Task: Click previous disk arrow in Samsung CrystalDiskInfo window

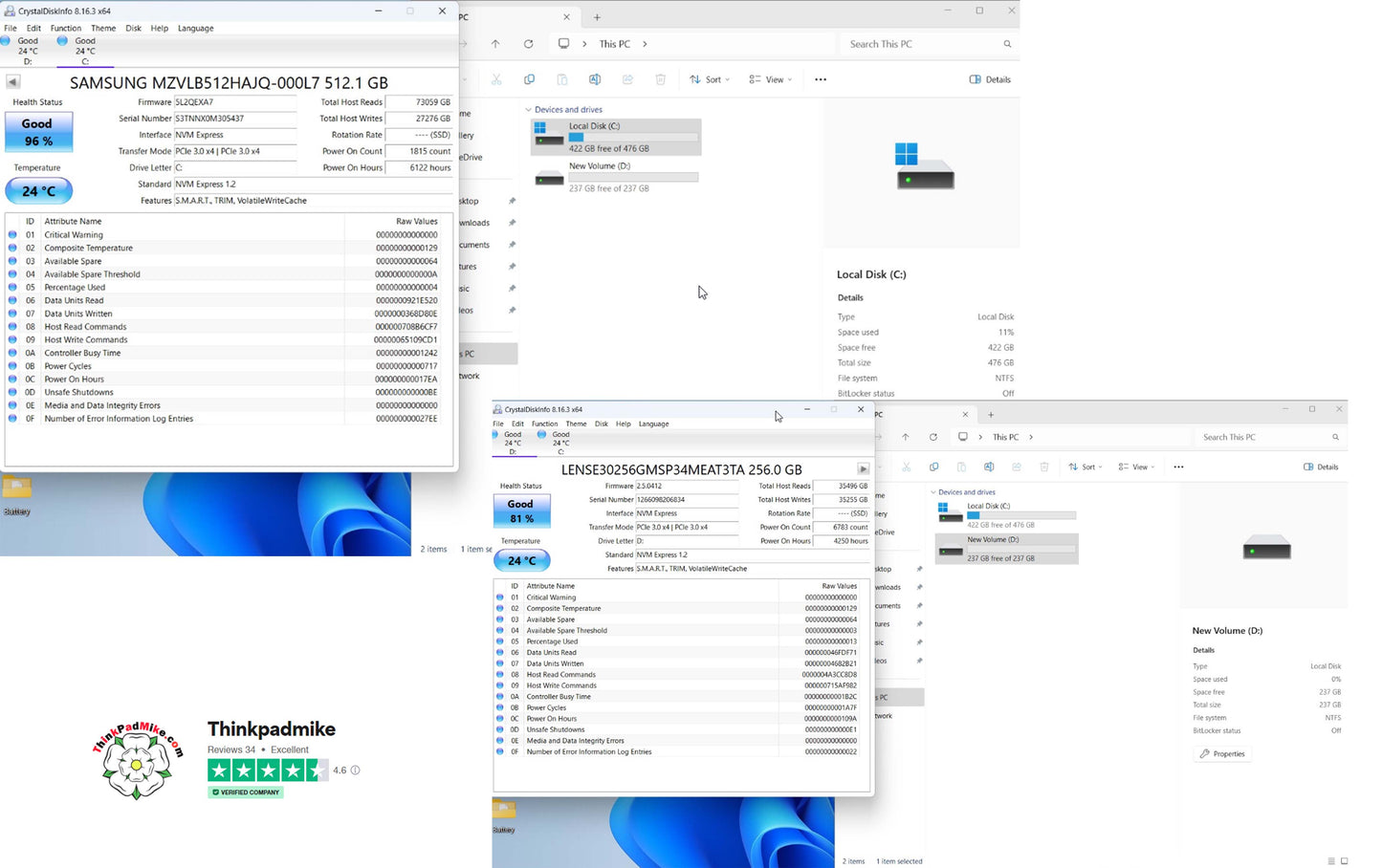Action: coord(12,82)
